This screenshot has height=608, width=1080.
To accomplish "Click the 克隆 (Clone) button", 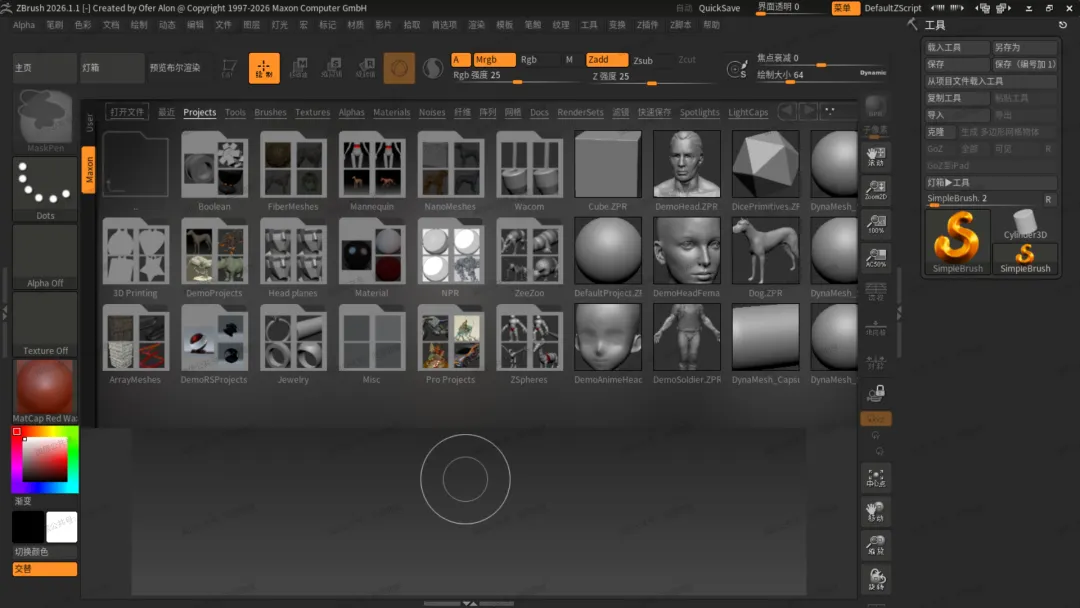I will [x=939, y=132].
